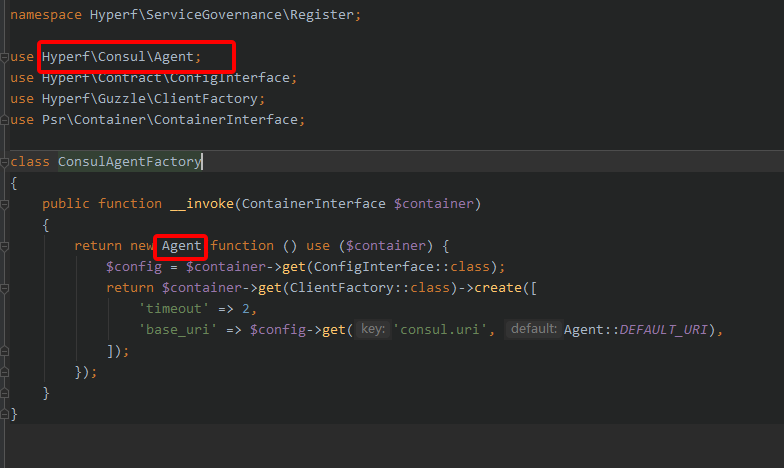Click the 'class' keyword
This screenshot has height=468, width=784.
30,162
